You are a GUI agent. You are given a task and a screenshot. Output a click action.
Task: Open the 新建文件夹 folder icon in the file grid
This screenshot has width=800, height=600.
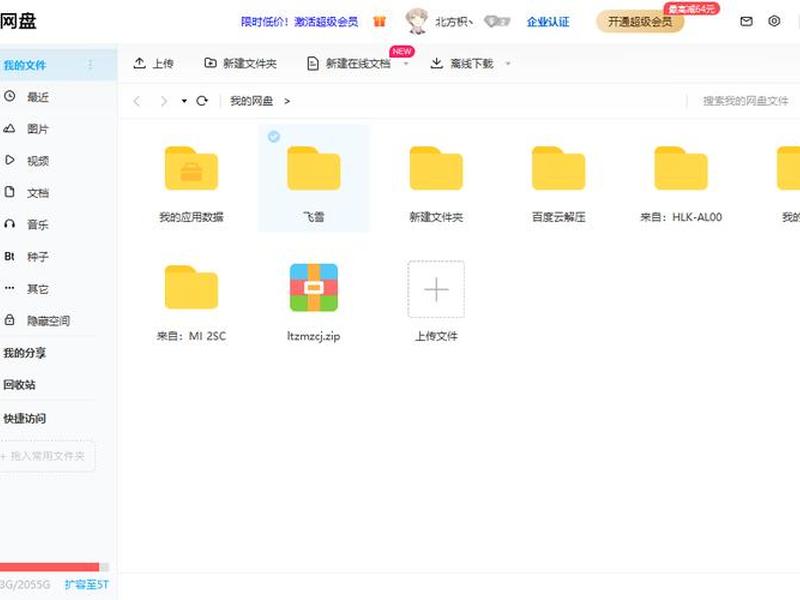[436, 169]
